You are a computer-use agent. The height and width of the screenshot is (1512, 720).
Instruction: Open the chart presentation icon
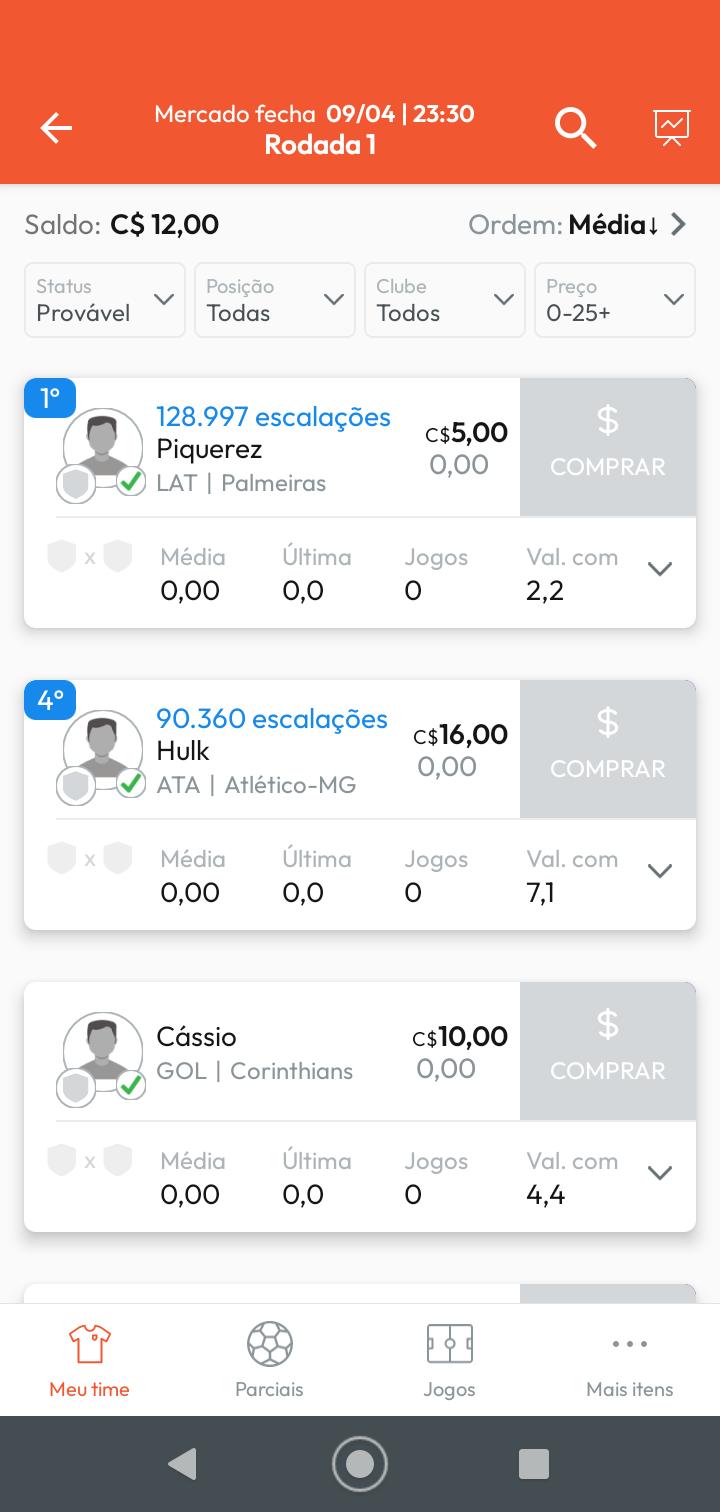click(x=672, y=127)
